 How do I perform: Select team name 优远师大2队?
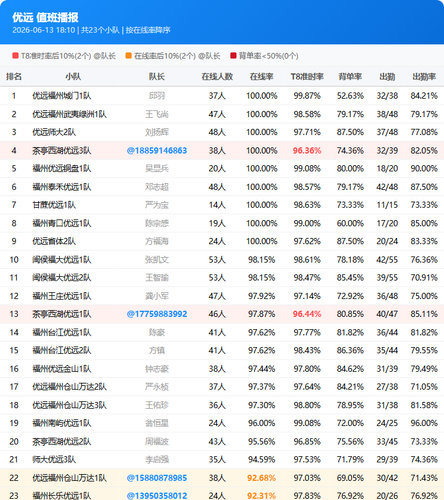[54, 132]
